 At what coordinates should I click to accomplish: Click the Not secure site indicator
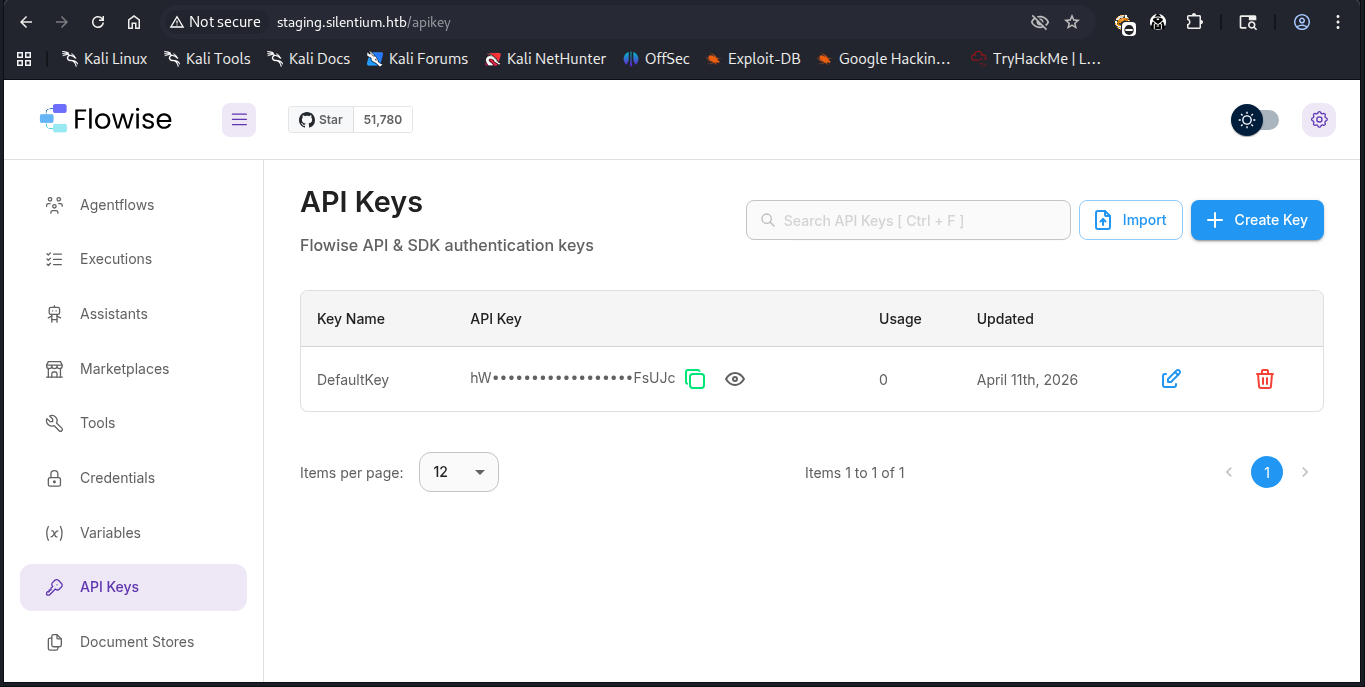(x=215, y=22)
